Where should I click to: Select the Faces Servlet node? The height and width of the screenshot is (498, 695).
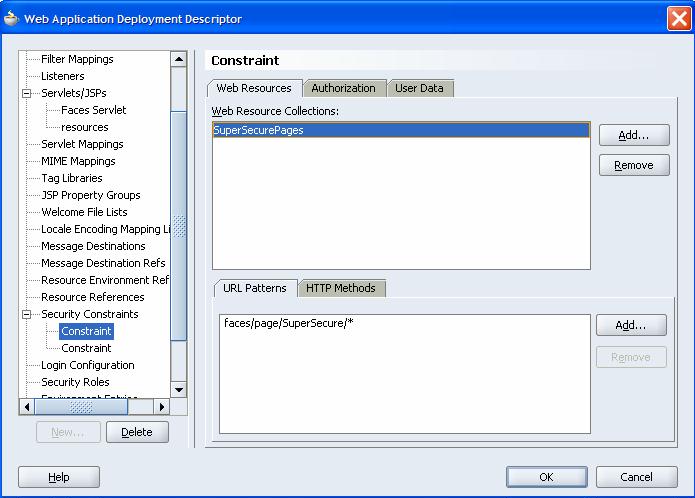[x=94, y=110]
